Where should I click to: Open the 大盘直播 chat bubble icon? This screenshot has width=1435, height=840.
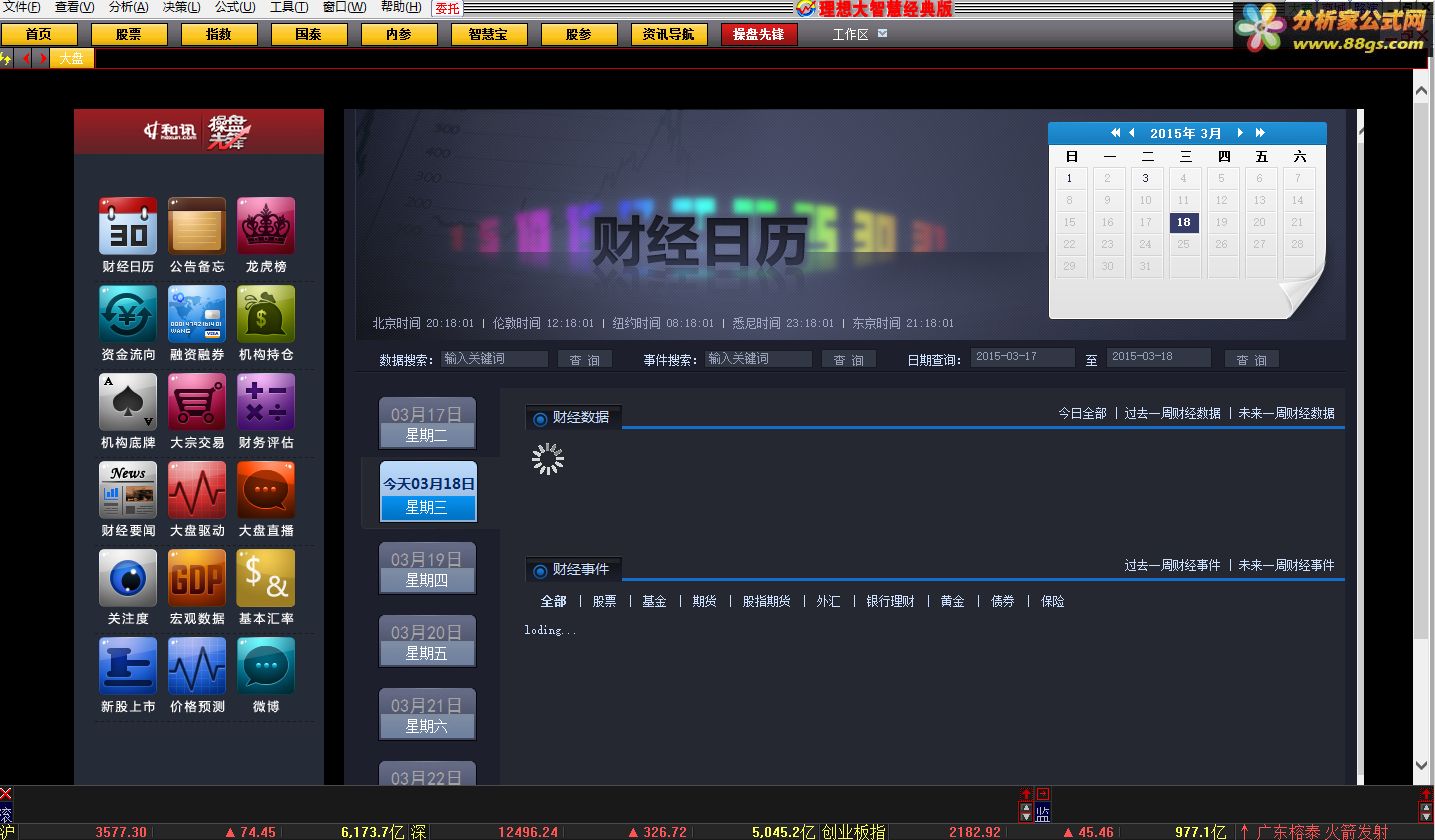pos(266,490)
